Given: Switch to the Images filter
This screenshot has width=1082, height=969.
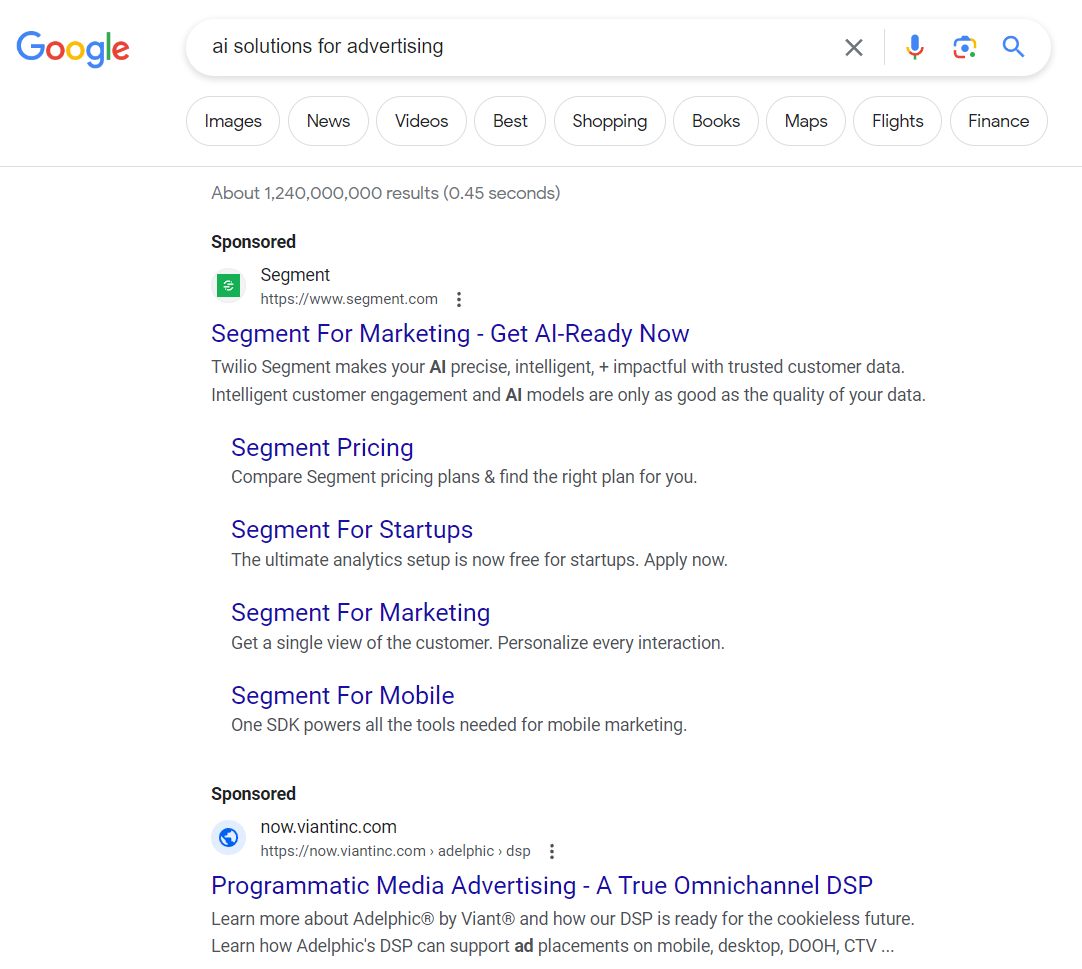Looking at the screenshot, I should point(233,121).
